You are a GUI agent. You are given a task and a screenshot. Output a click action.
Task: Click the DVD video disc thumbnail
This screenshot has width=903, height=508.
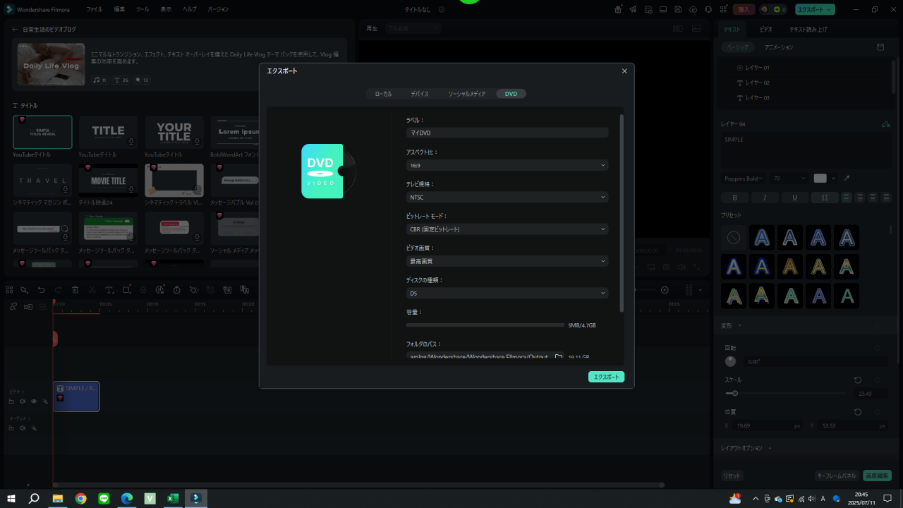(x=327, y=170)
